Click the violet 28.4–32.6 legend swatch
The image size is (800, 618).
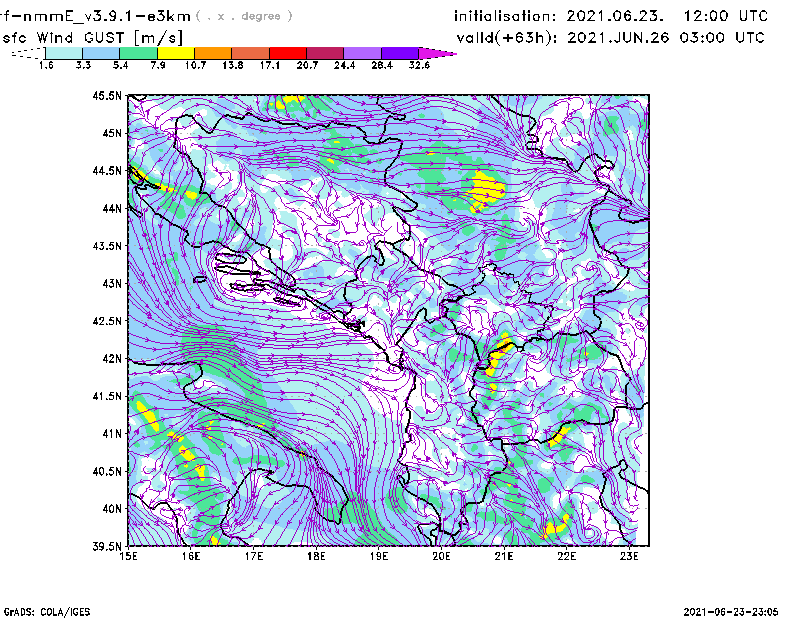[399, 53]
